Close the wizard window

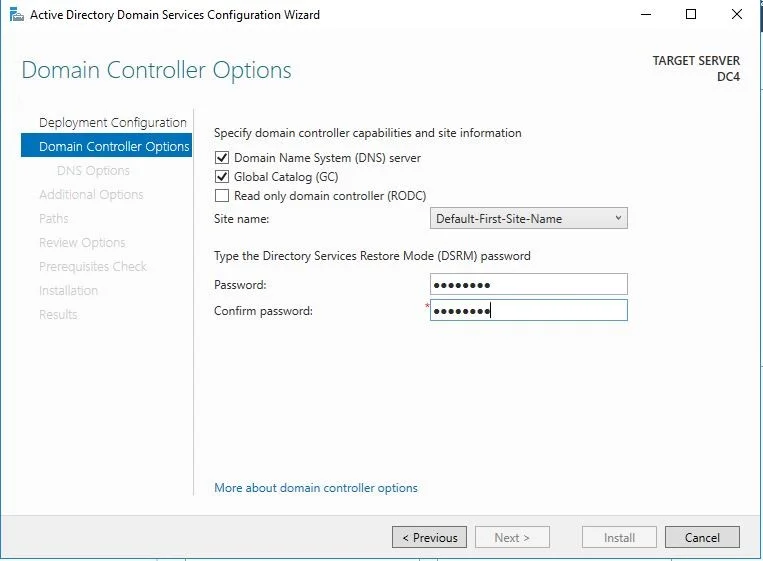tap(737, 15)
